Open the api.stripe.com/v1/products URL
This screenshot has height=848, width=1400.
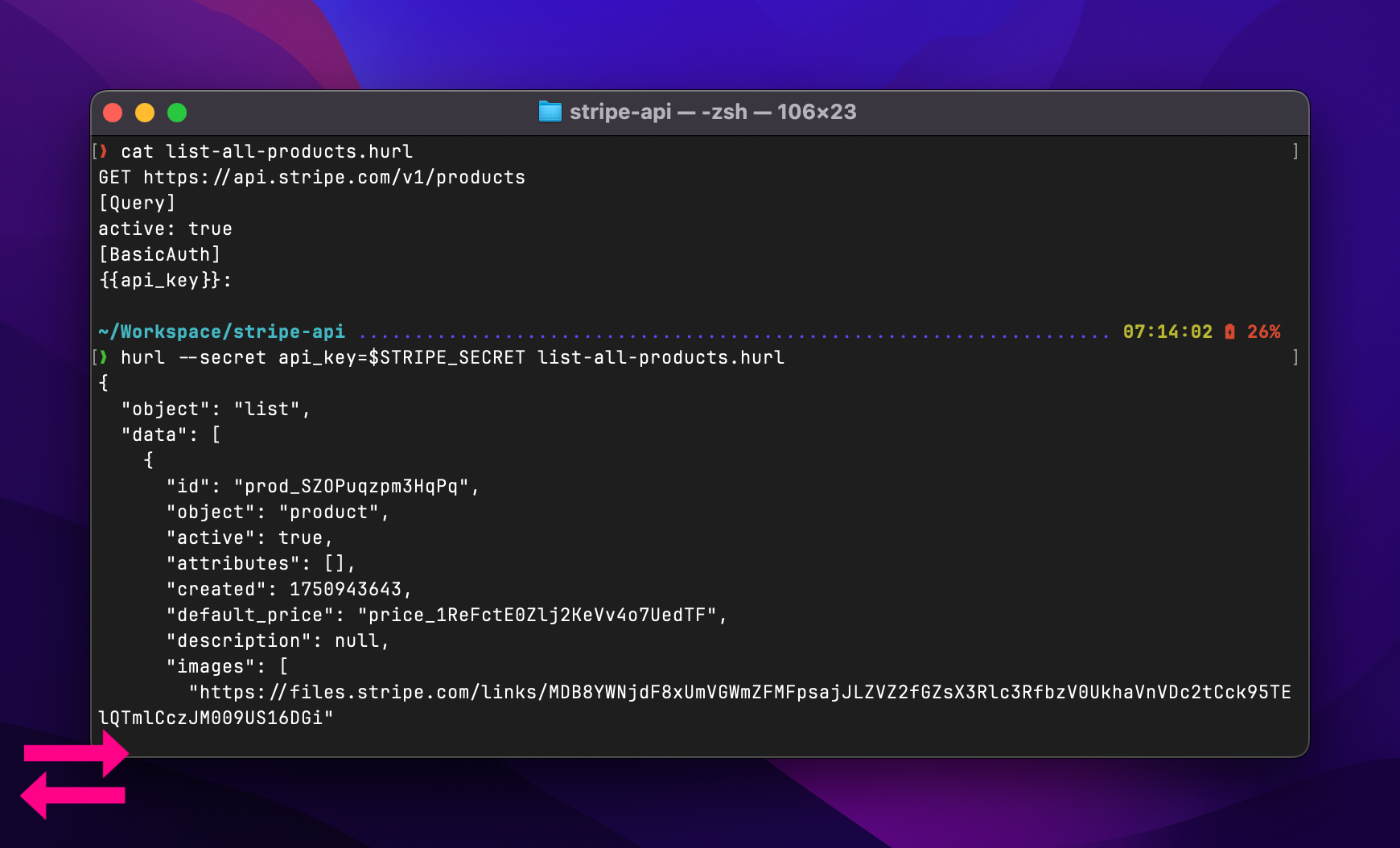pyautogui.click(x=334, y=177)
